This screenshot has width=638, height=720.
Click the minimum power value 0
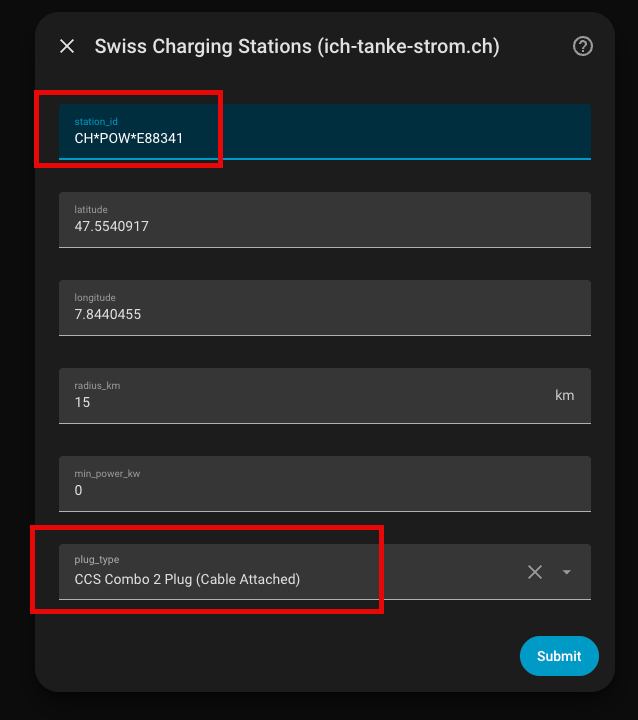[79, 490]
